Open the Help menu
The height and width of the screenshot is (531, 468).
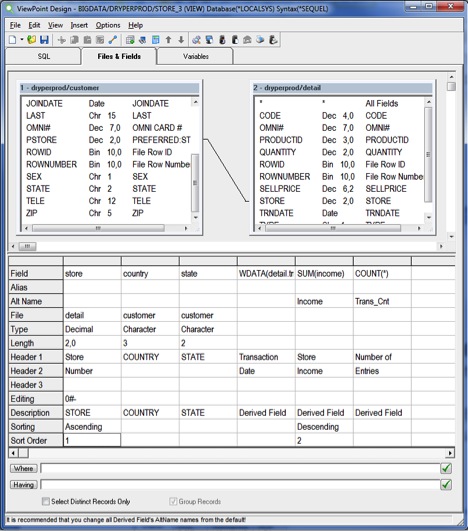point(135,25)
